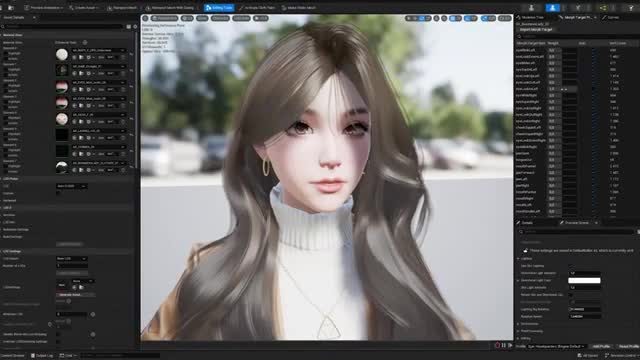Enable Highlight checkbox for Element 0
Screen dimensions: 640x360
tap(5, 53)
